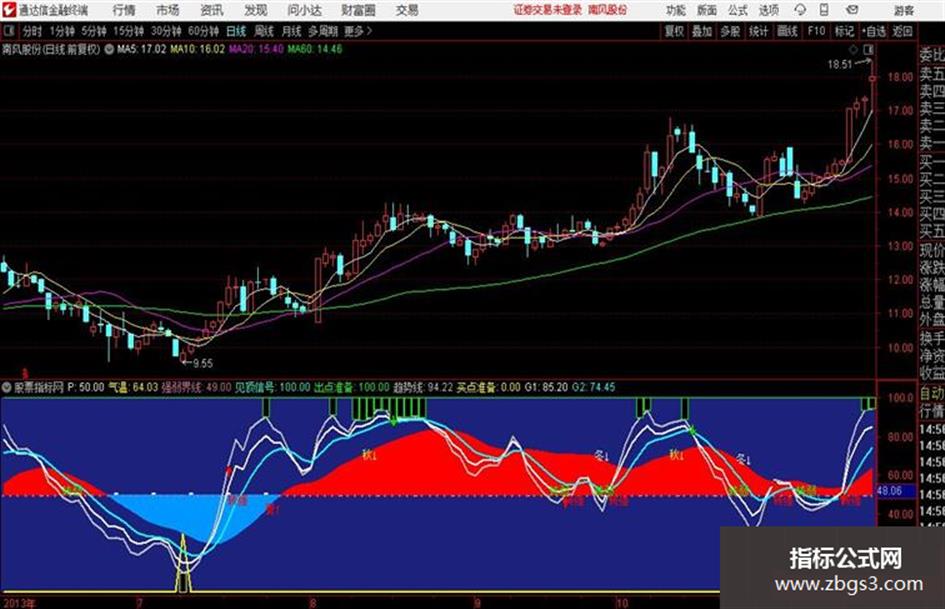945x609 pixels.
Task: Click the 18.51 high price label
Action: point(840,64)
